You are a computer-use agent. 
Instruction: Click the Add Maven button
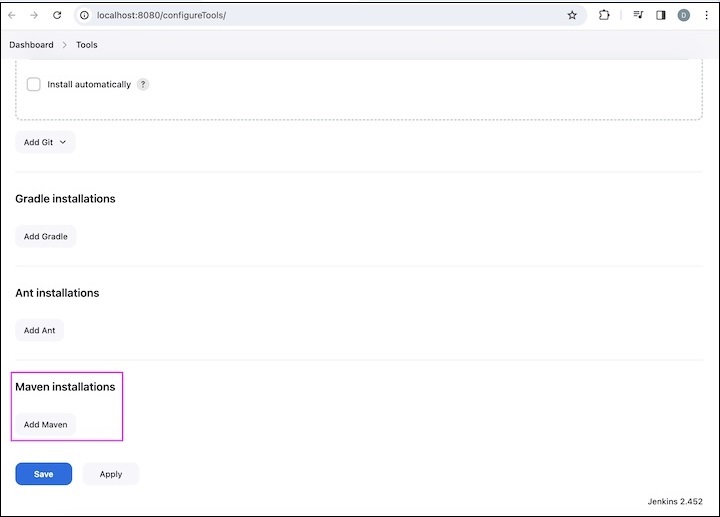pyautogui.click(x=45, y=425)
